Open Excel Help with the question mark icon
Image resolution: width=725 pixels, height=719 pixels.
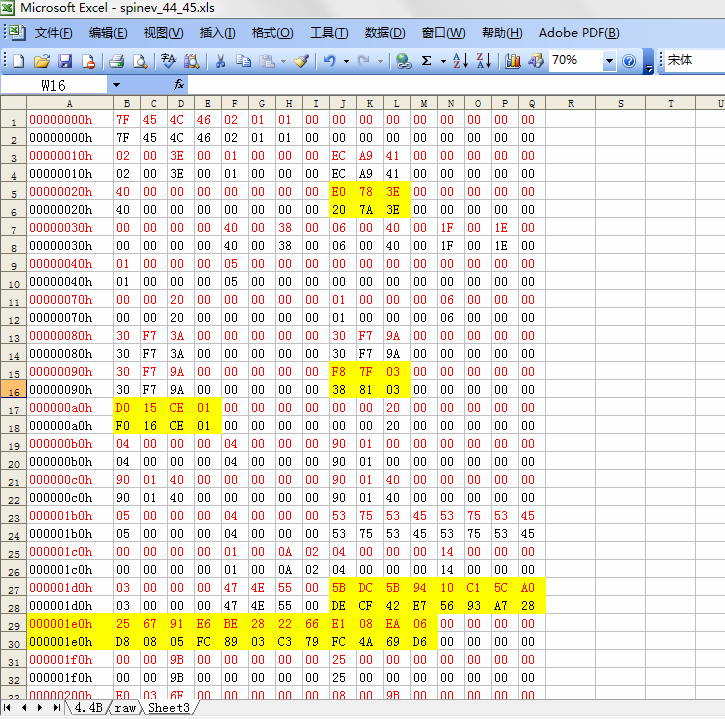[629, 61]
